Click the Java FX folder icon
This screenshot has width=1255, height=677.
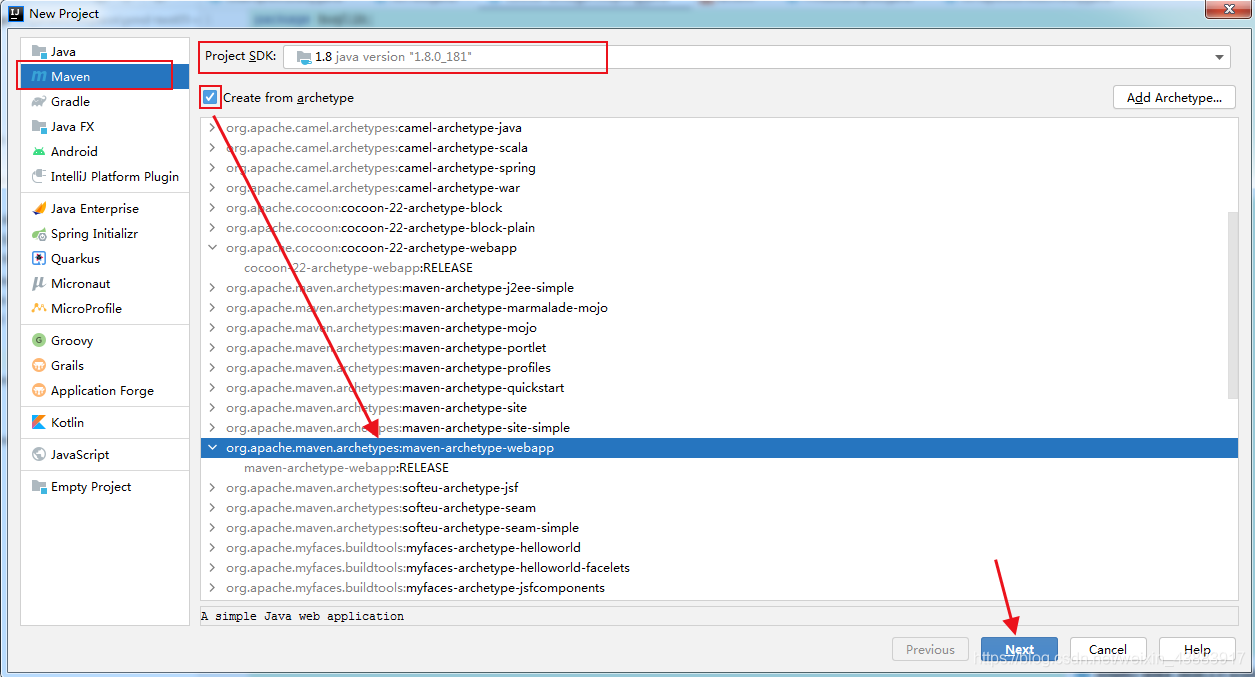(x=39, y=126)
